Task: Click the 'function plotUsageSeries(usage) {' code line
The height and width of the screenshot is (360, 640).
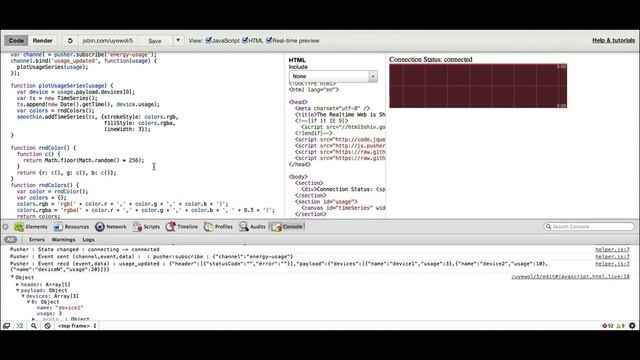Action: point(62,86)
